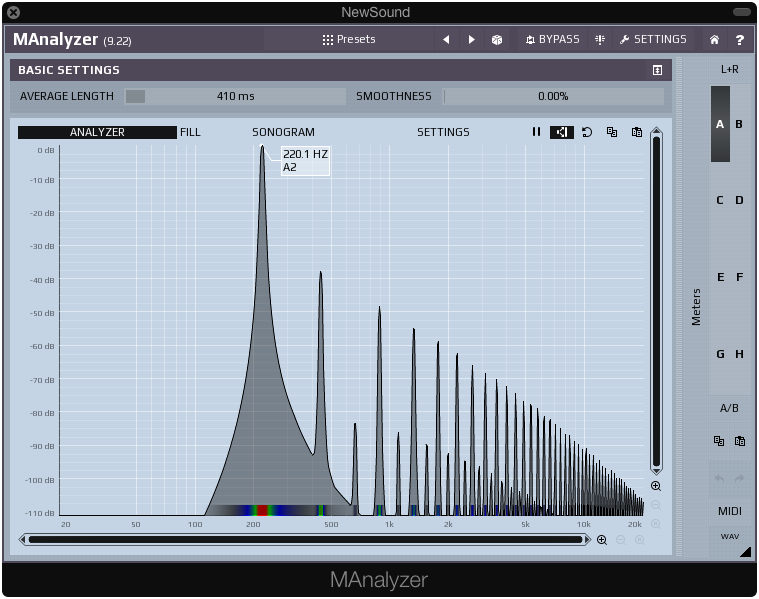Reset horizontal zoom icon
This screenshot has width=759, height=599.
pyautogui.click(x=639, y=540)
